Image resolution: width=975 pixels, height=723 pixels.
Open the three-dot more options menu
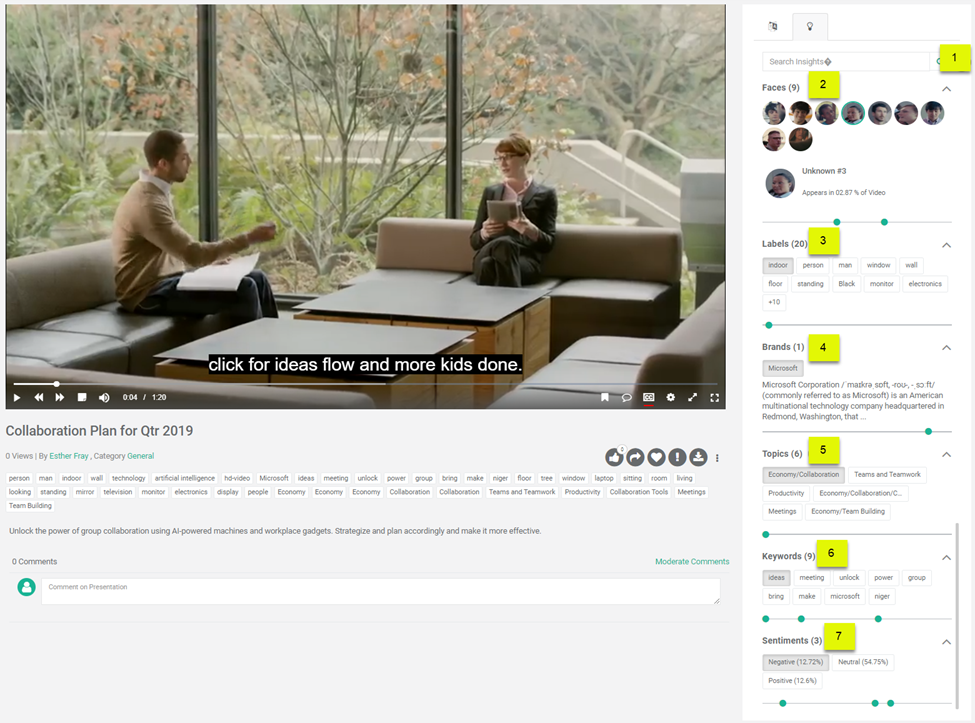[x=717, y=458]
